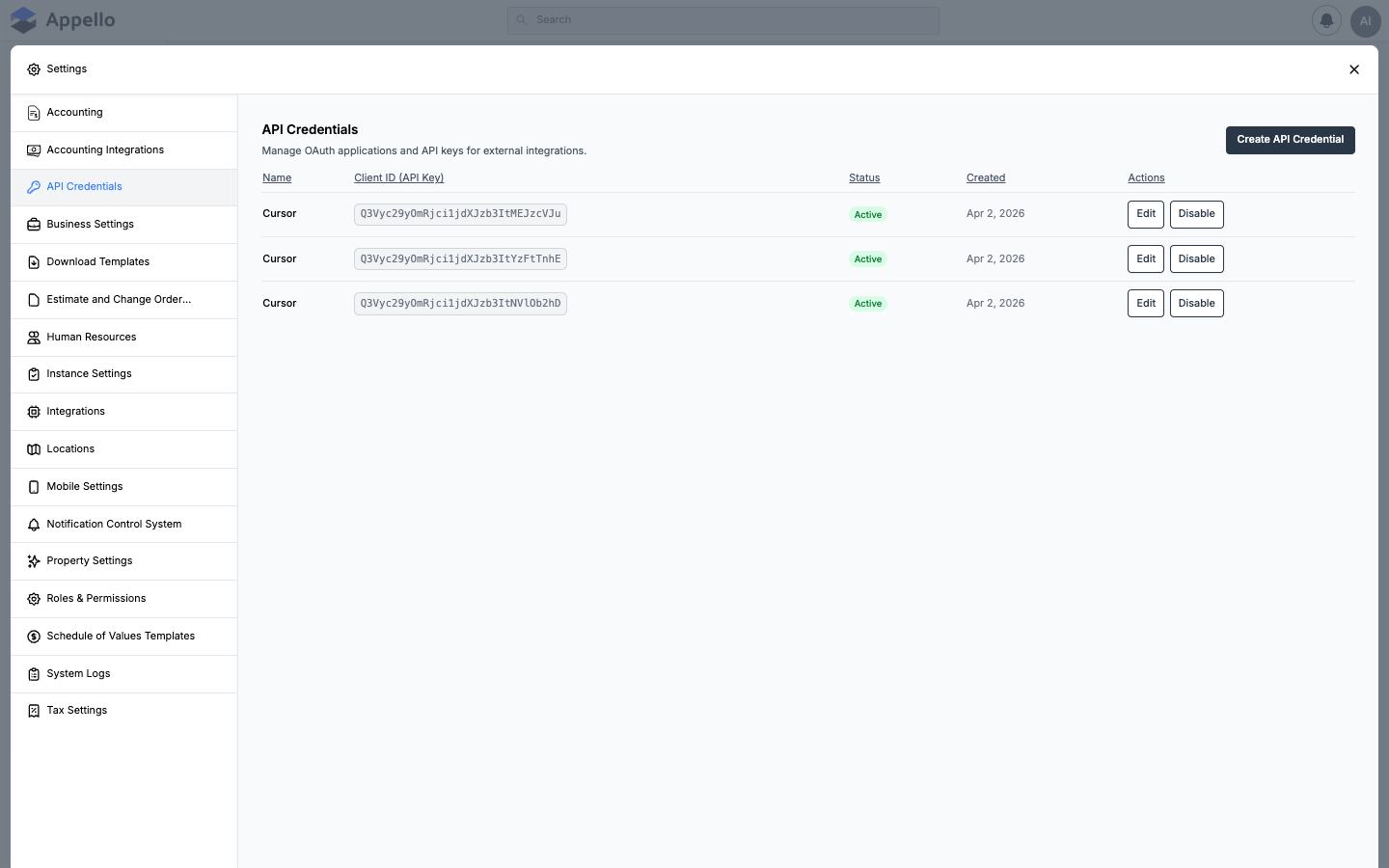
Task: Click in the top Search field
Action: (x=723, y=20)
